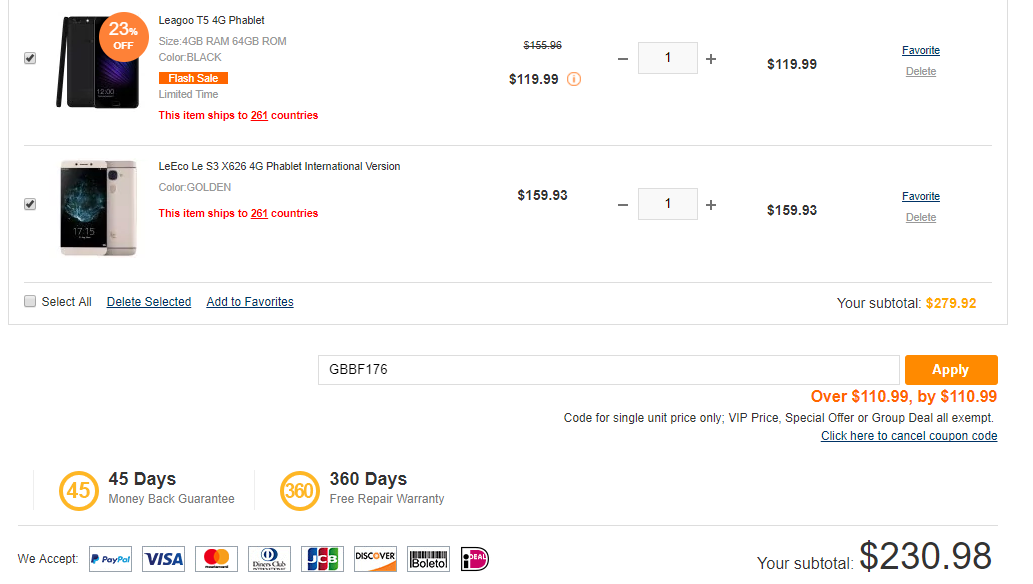The width and height of the screenshot is (1033, 584).
Task: Click the PayPal payment icon
Action: click(x=110, y=559)
